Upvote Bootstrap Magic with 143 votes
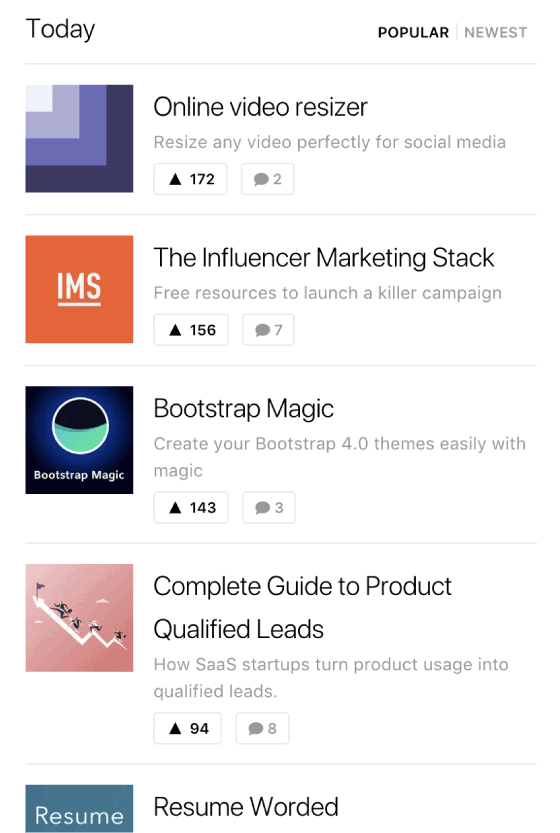560x833 pixels. tap(191, 507)
